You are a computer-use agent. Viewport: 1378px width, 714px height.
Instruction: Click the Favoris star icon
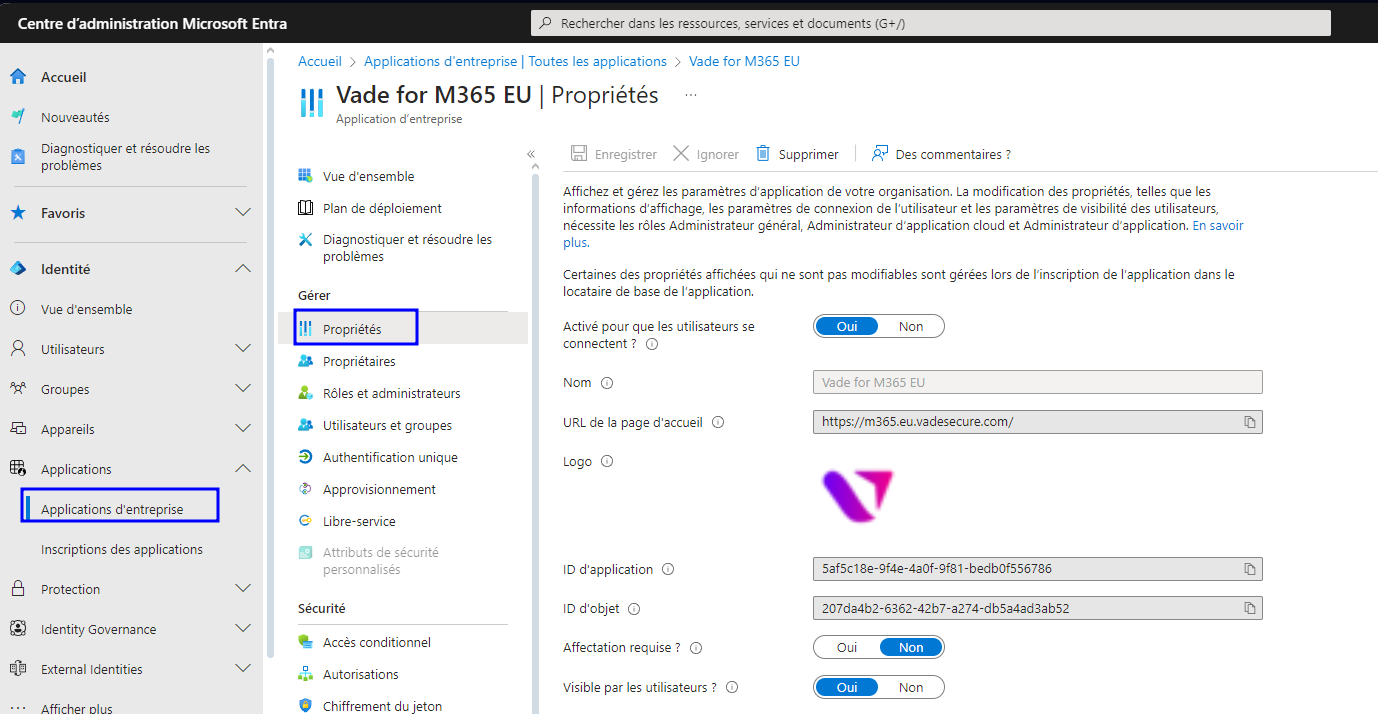[x=17, y=213]
